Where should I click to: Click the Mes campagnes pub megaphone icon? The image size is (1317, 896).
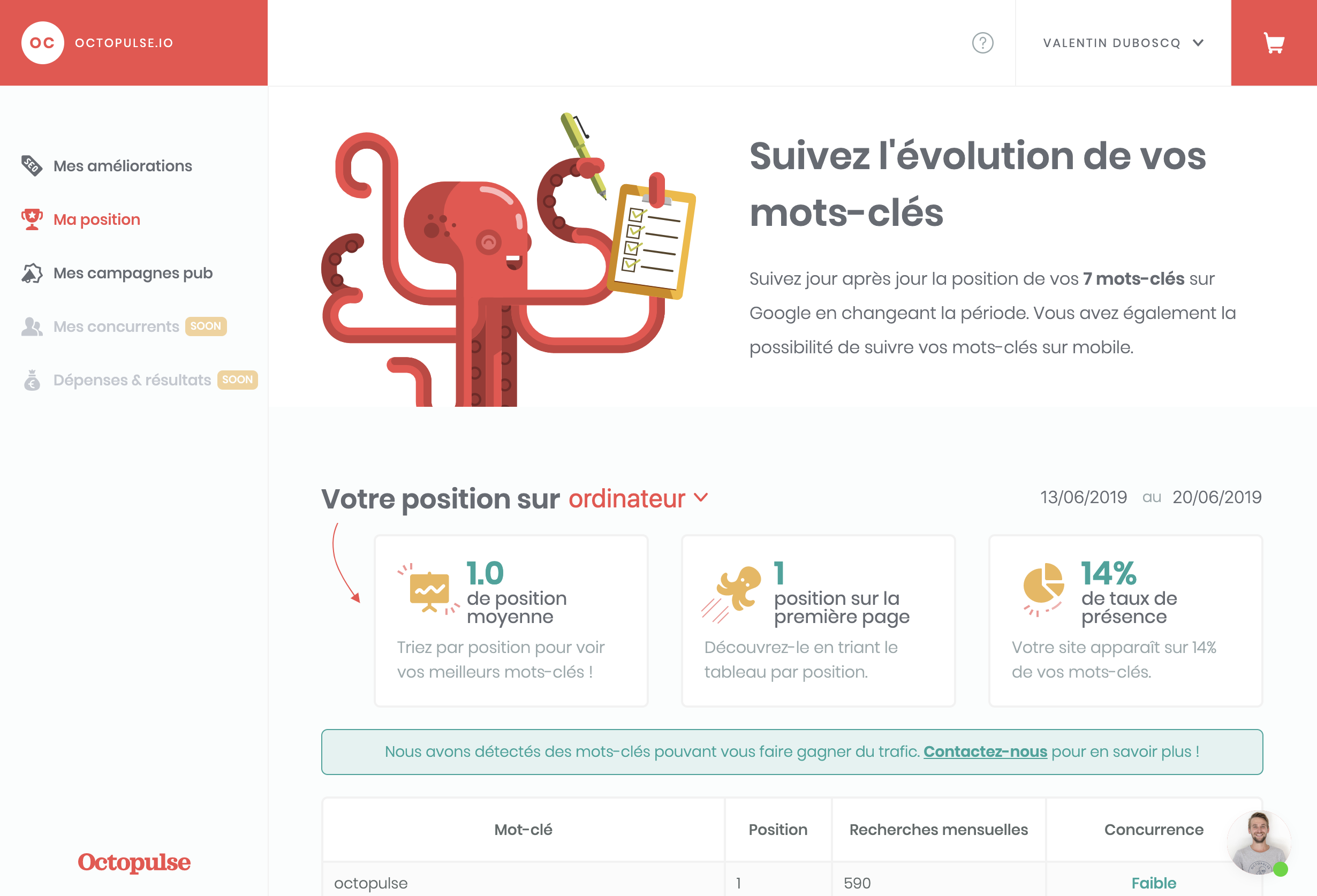point(31,272)
